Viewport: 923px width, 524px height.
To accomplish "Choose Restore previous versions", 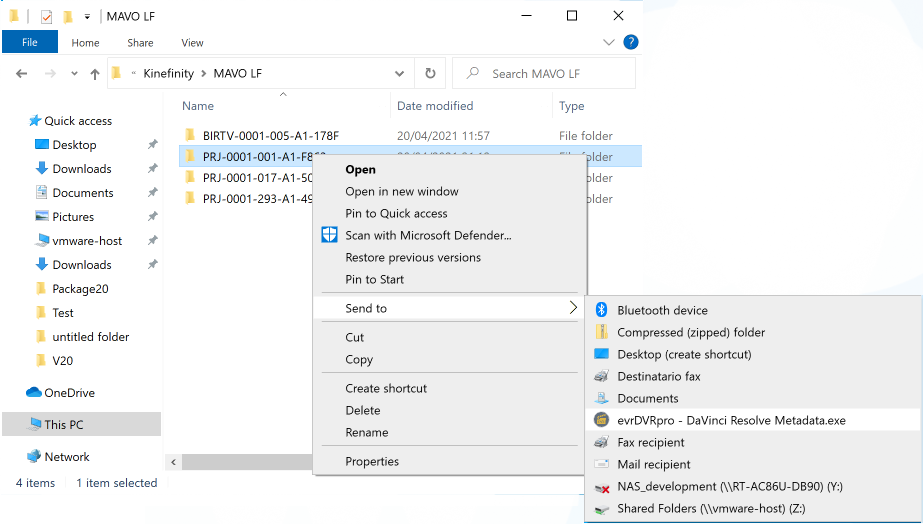I will (450, 257).
